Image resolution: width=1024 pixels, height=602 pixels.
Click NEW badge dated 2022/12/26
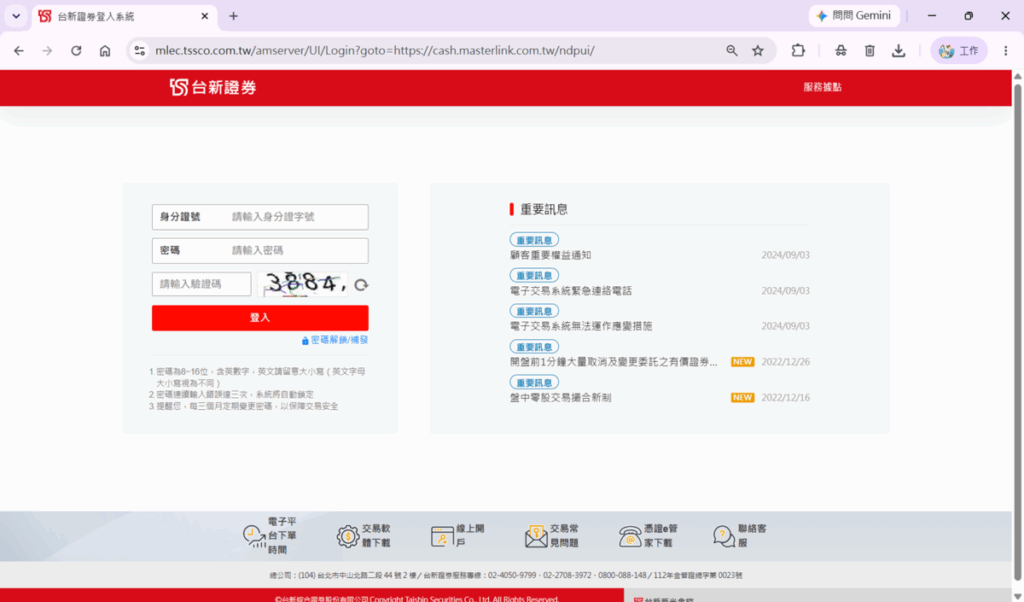(x=743, y=362)
